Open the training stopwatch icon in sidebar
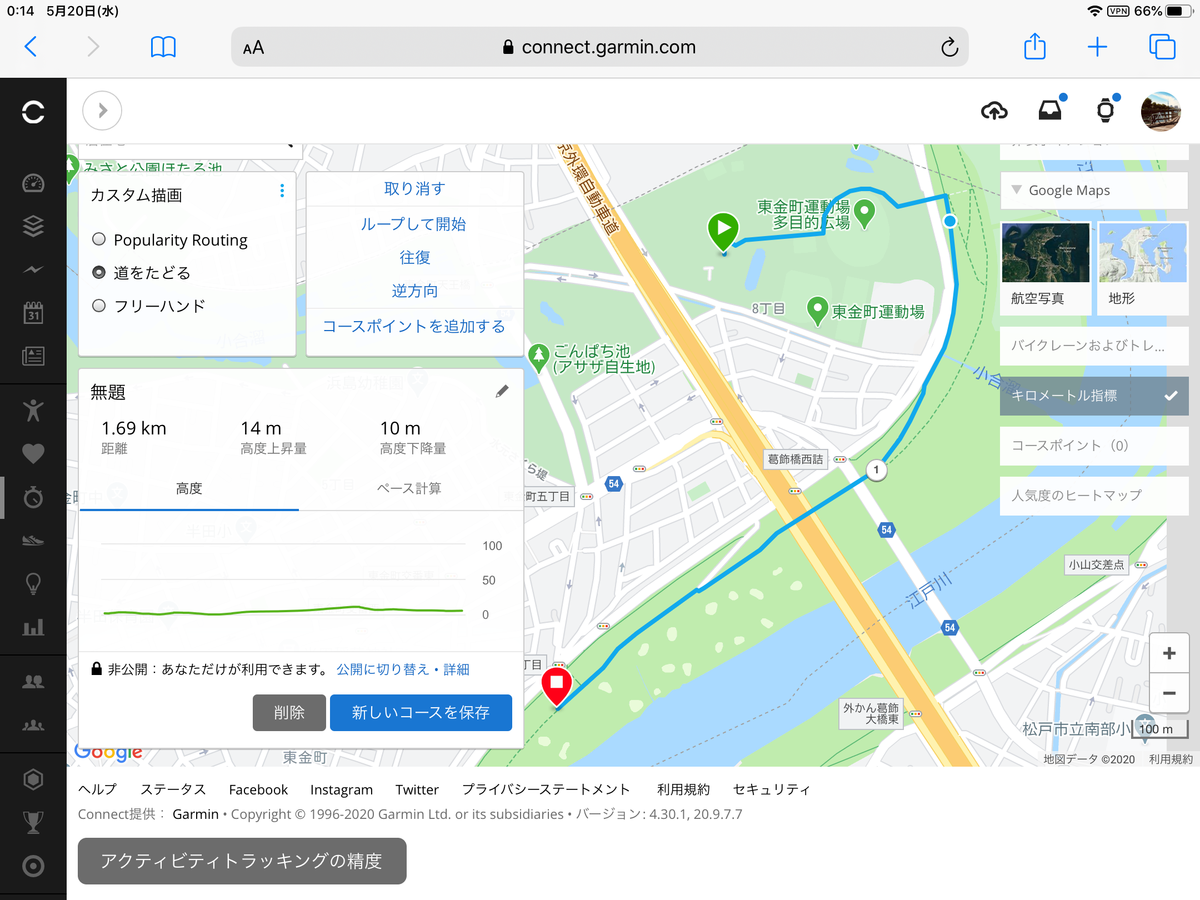This screenshot has width=1200, height=900. (x=33, y=497)
